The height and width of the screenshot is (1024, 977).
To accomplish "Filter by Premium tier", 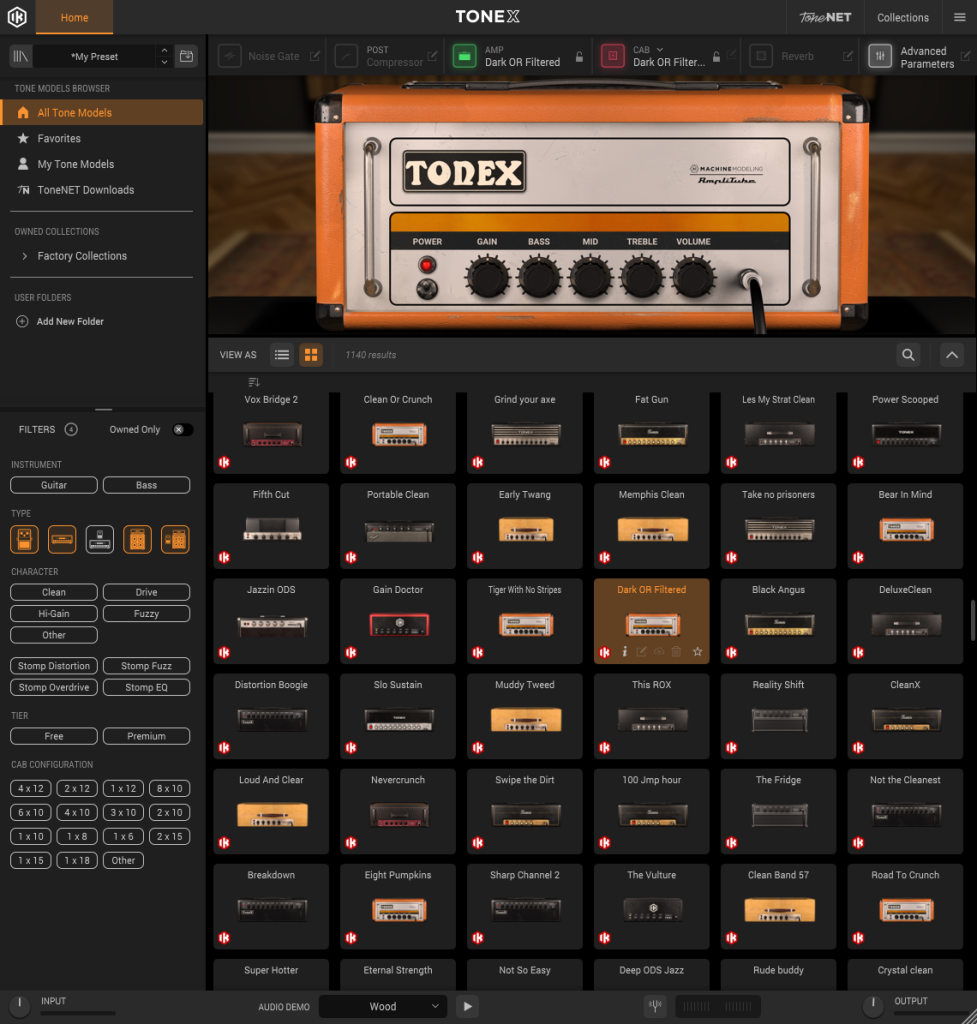I will [146, 736].
